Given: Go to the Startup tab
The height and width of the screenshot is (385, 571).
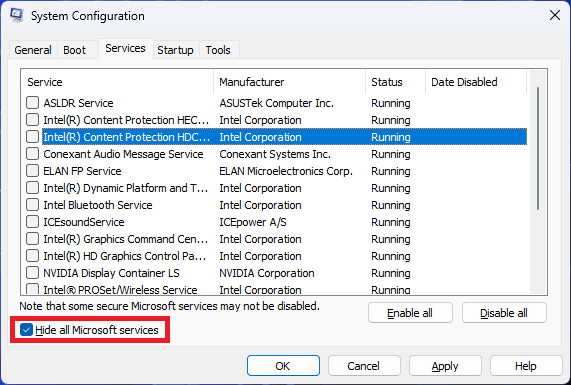Looking at the screenshot, I should 175,50.
